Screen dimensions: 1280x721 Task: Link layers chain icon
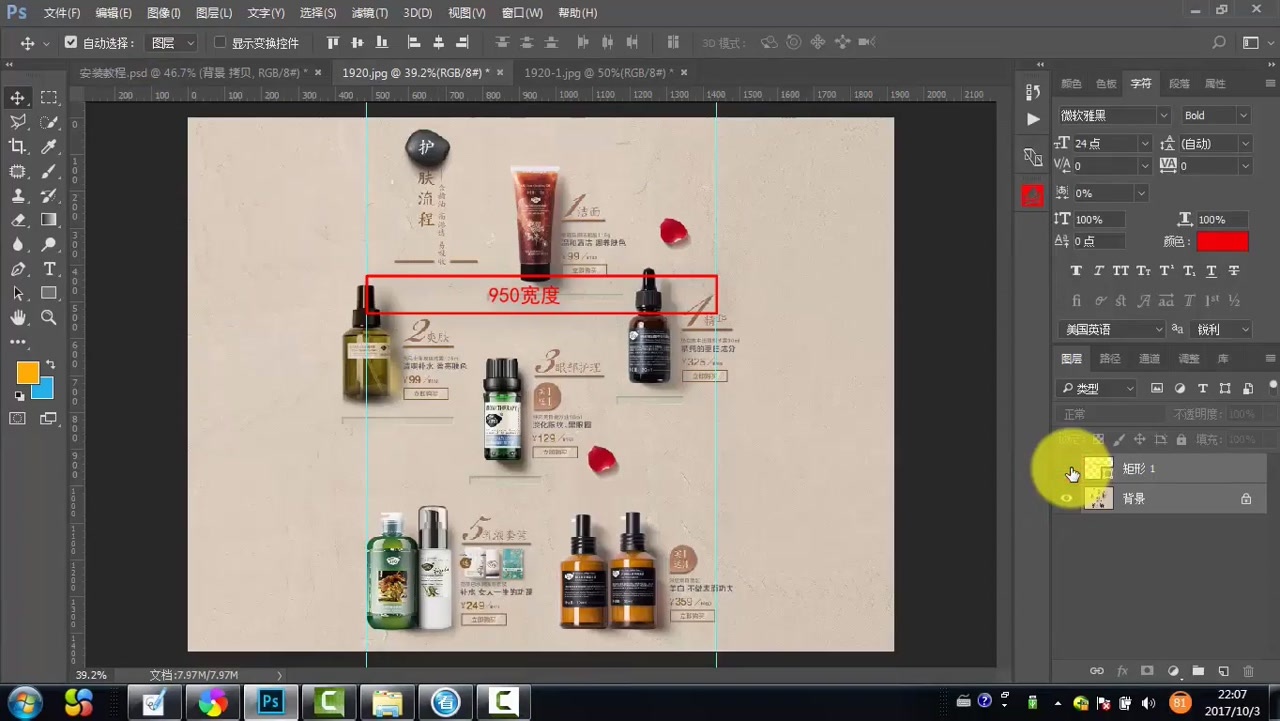[1097, 671]
